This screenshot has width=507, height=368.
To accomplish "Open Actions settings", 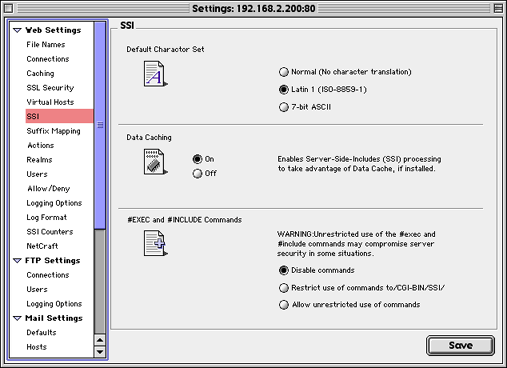I will click(40, 145).
